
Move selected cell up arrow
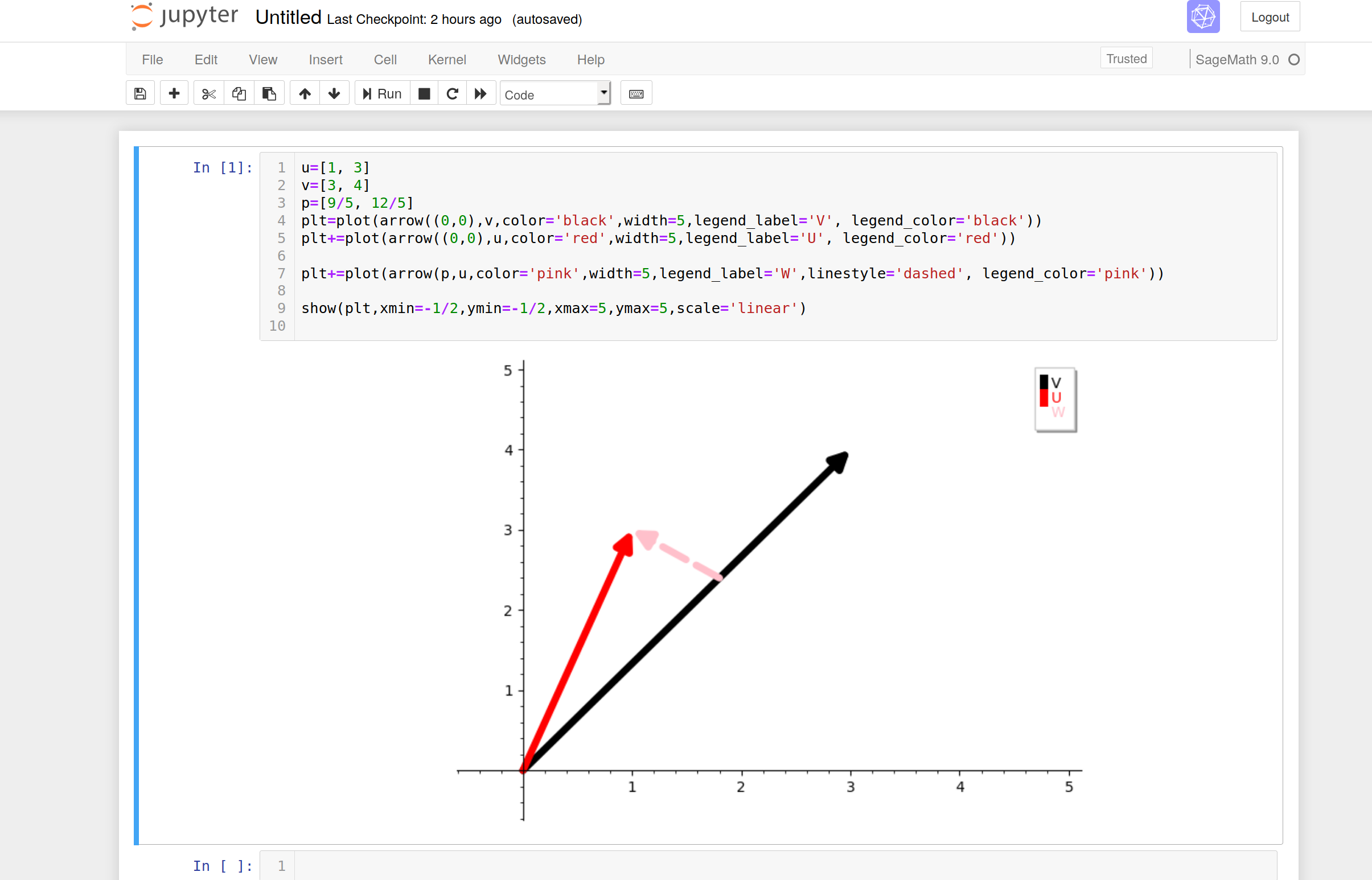tap(305, 94)
